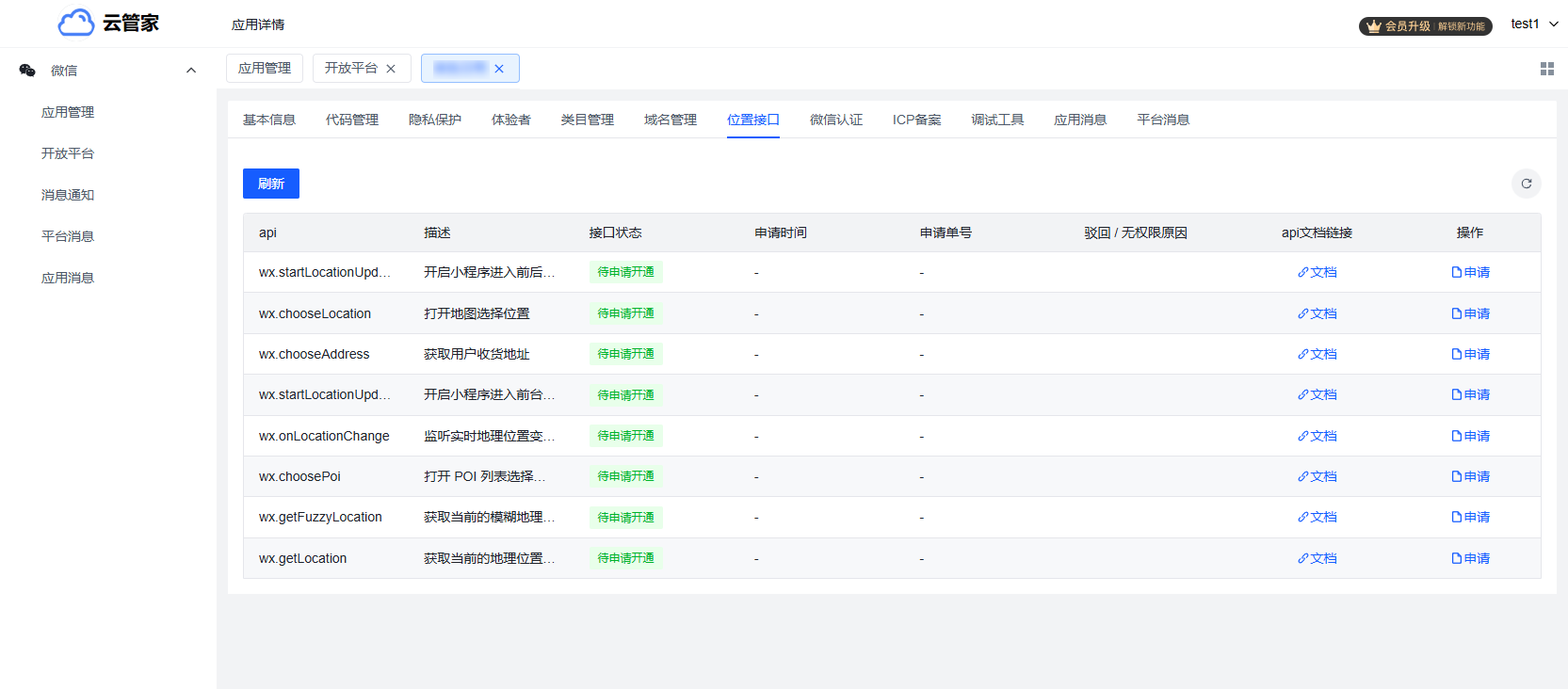The image size is (1568, 689).
Task: Switch to the 微信认证 tab
Action: coord(836,120)
